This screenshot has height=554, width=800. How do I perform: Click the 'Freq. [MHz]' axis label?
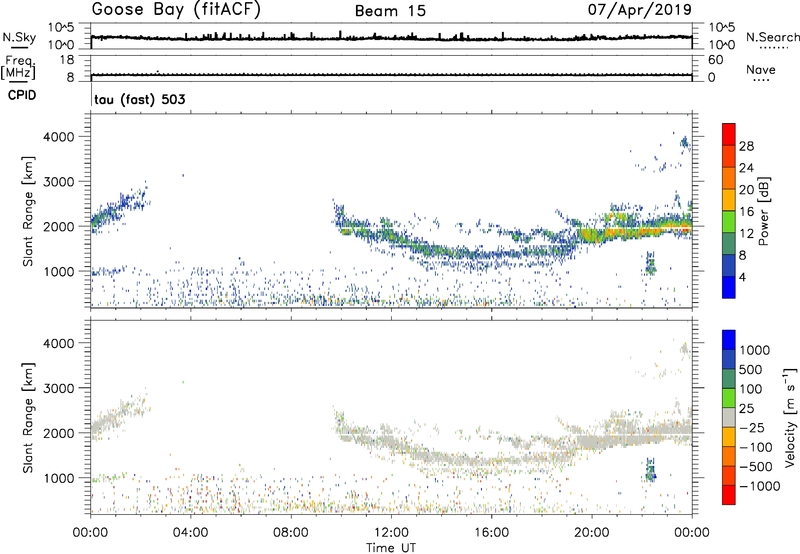pos(18,67)
